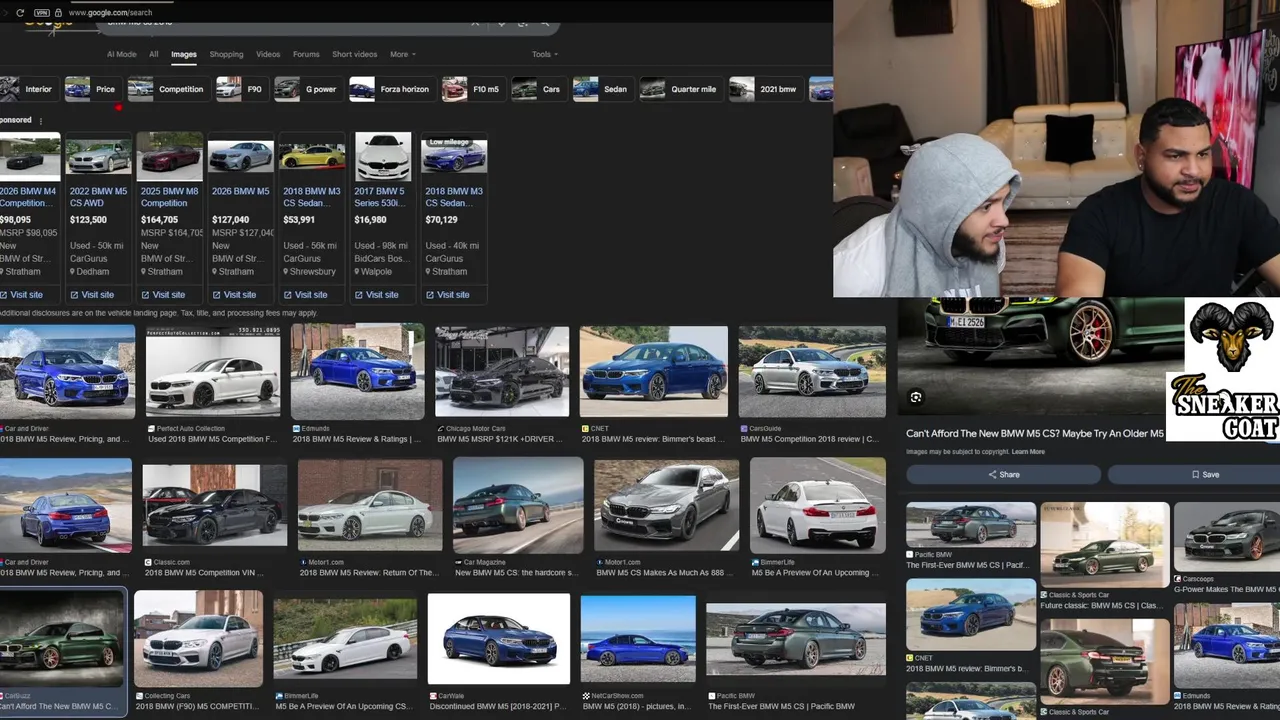Save the previewed image to collections
Screen dimensions: 1280x720
[x=1204, y=475]
